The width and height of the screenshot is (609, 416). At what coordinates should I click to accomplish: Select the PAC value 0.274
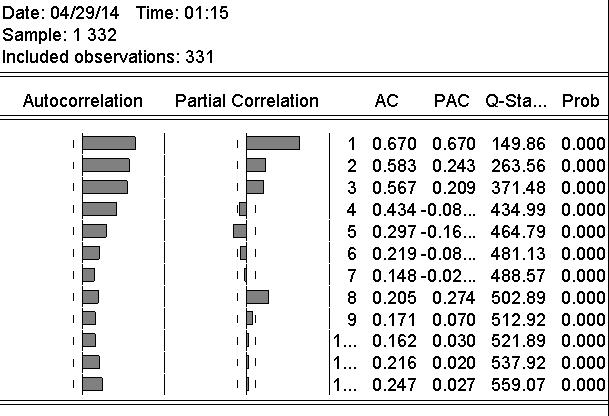point(453,297)
